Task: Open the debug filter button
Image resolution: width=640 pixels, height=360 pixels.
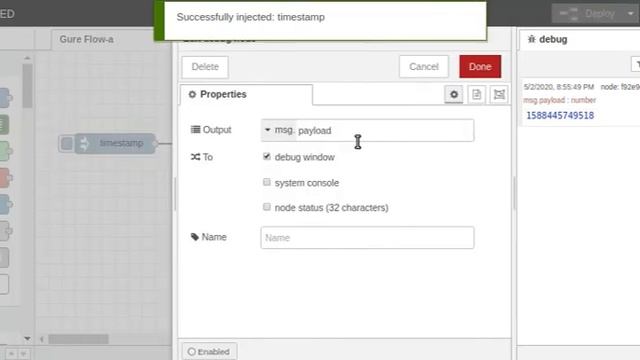Action: 636,64
